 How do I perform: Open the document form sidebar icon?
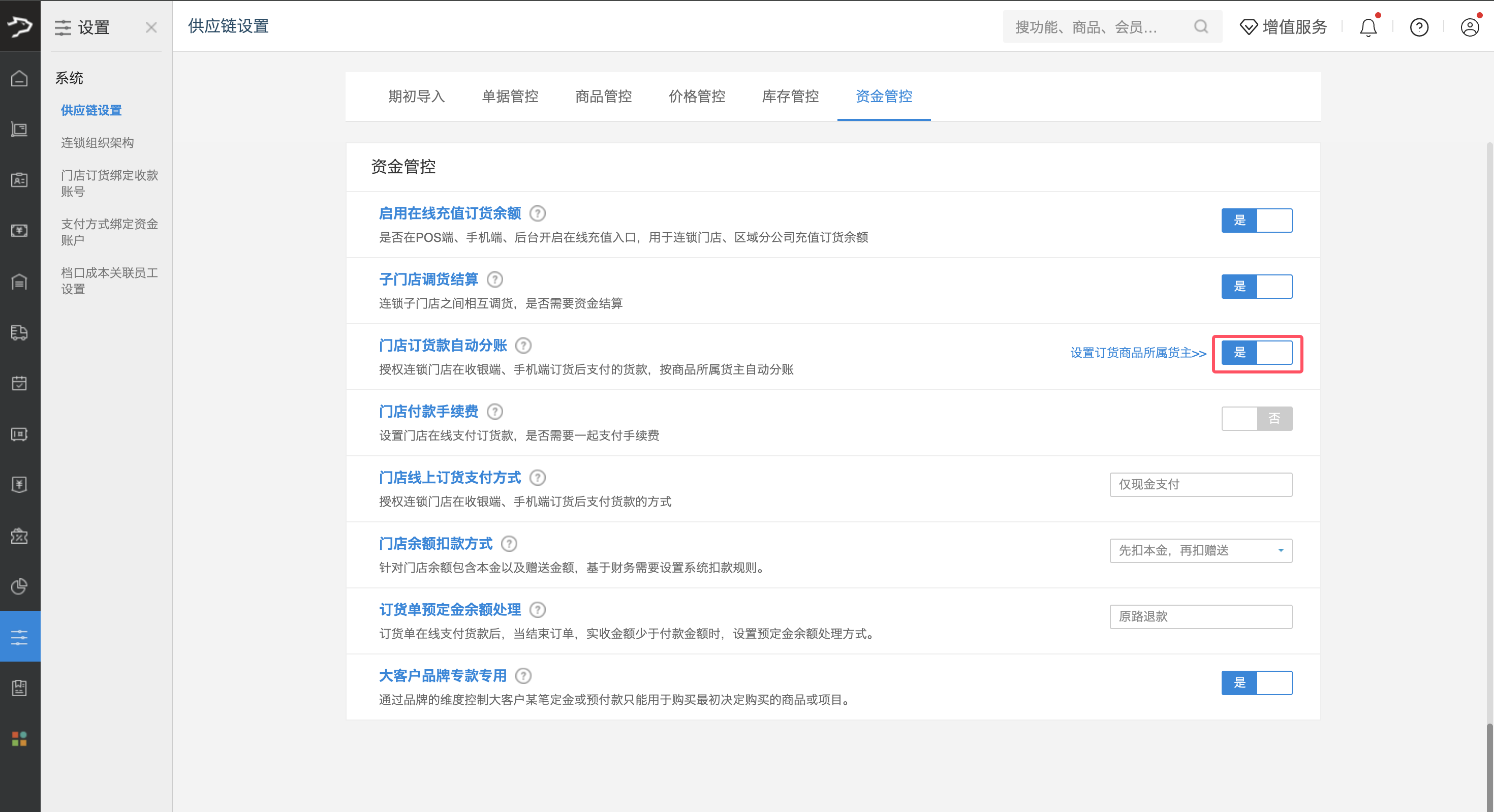coord(20,688)
